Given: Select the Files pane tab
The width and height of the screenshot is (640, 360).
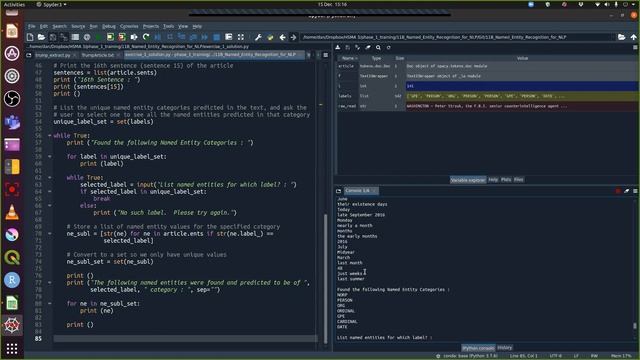Looking at the screenshot, I should point(518,180).
